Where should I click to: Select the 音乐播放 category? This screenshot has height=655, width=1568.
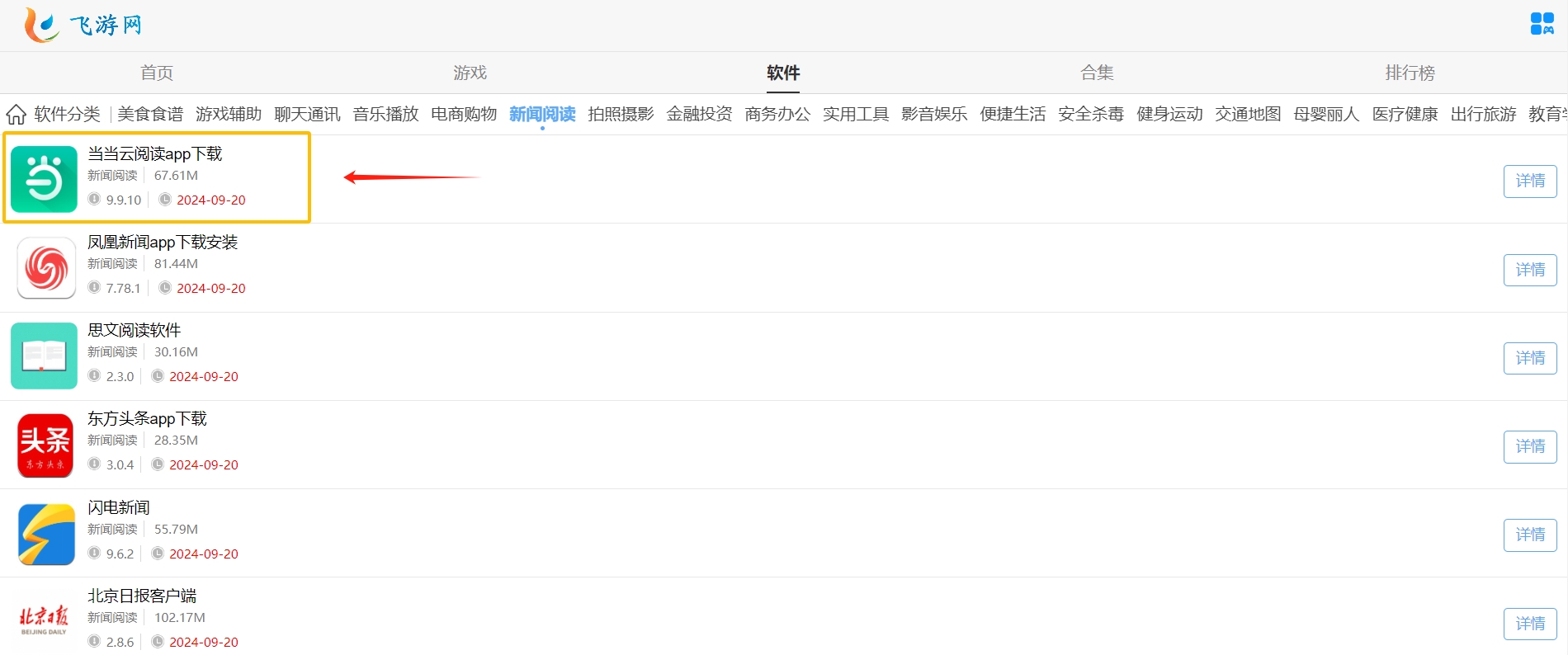tap(385, 114)
